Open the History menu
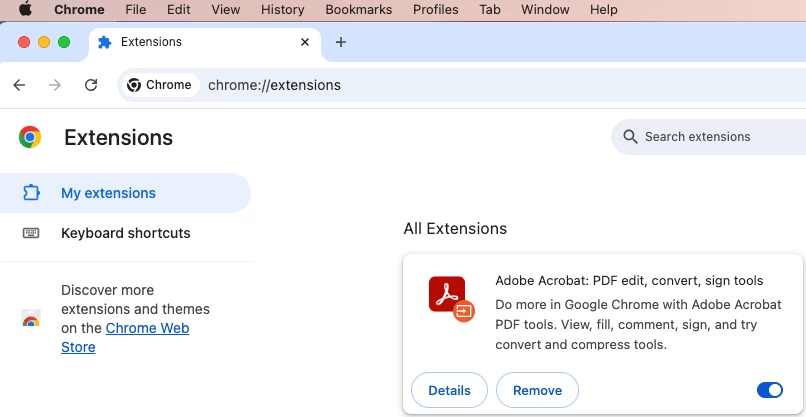The width and height of the screenshot is (806, 417). 283,9
